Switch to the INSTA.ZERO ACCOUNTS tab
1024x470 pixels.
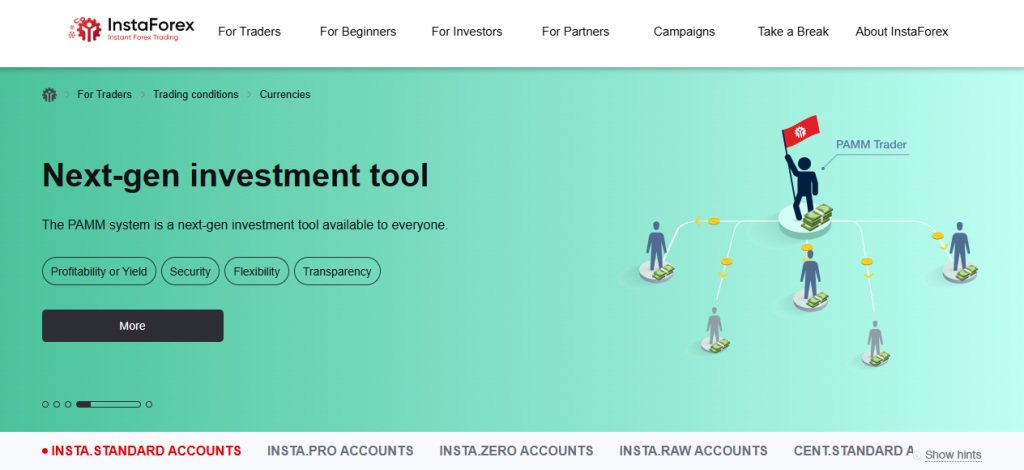click(516, 451)
